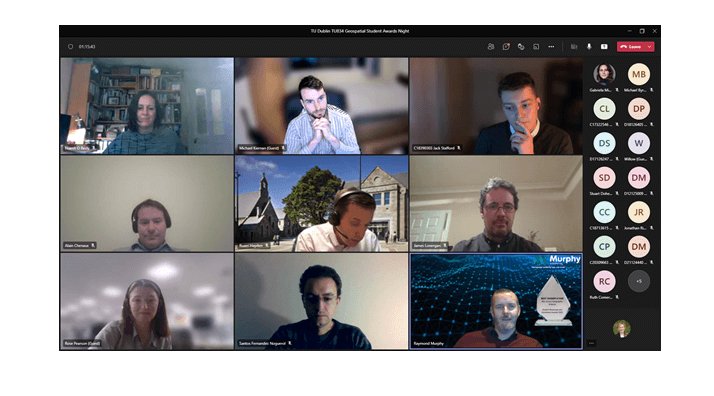This screenshot has width=714, height=396.
Task: Select the DP participant avatar
Action: click(x=638, y=109)
